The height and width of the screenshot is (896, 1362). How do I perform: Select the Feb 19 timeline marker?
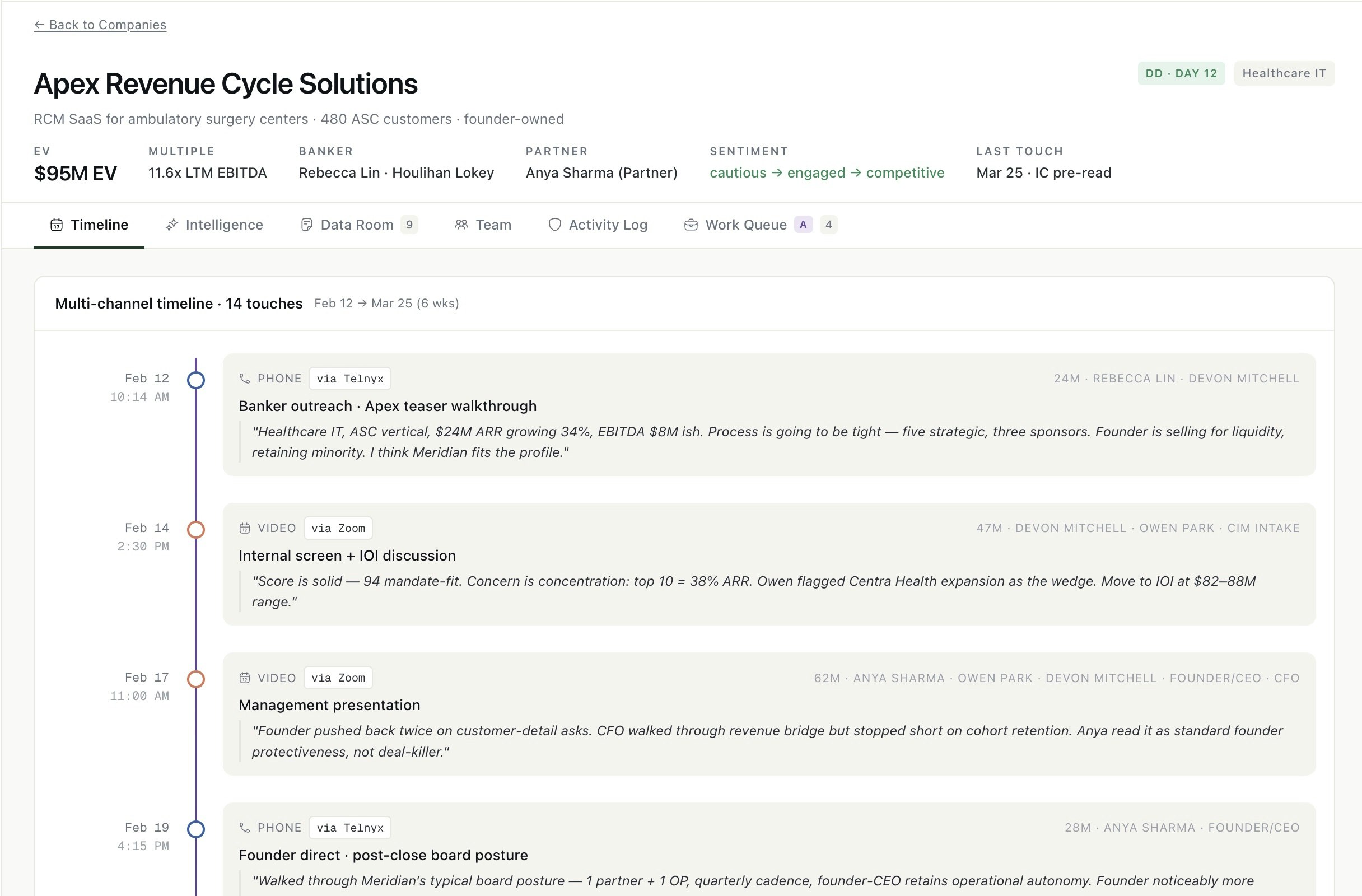pyautogui.click(x=196, y=829)
